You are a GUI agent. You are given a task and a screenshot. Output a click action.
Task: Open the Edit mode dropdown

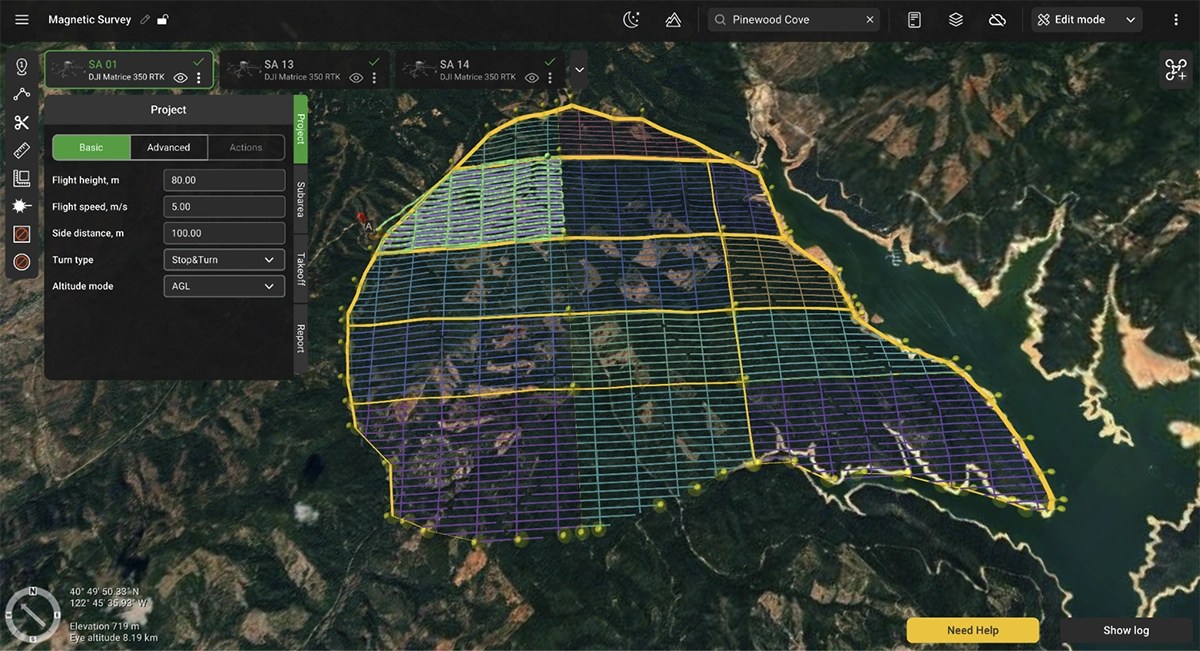(x=1088, y=20)
